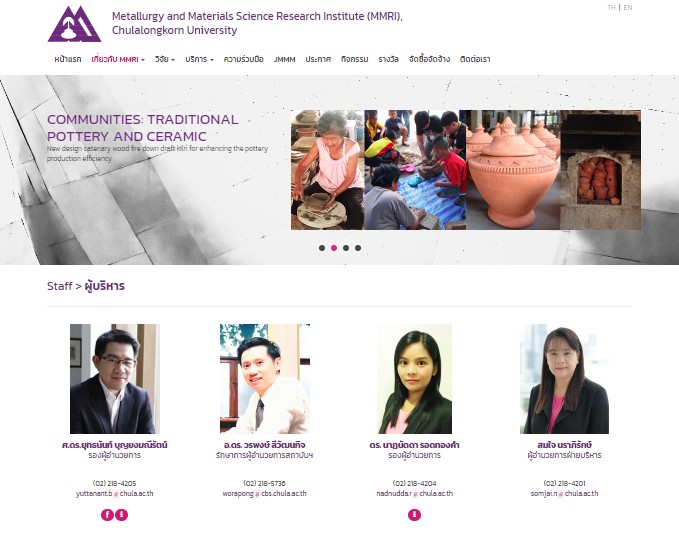Click Somjai's staff portrait photo
679x550 pixels.
tap(564, 379)
